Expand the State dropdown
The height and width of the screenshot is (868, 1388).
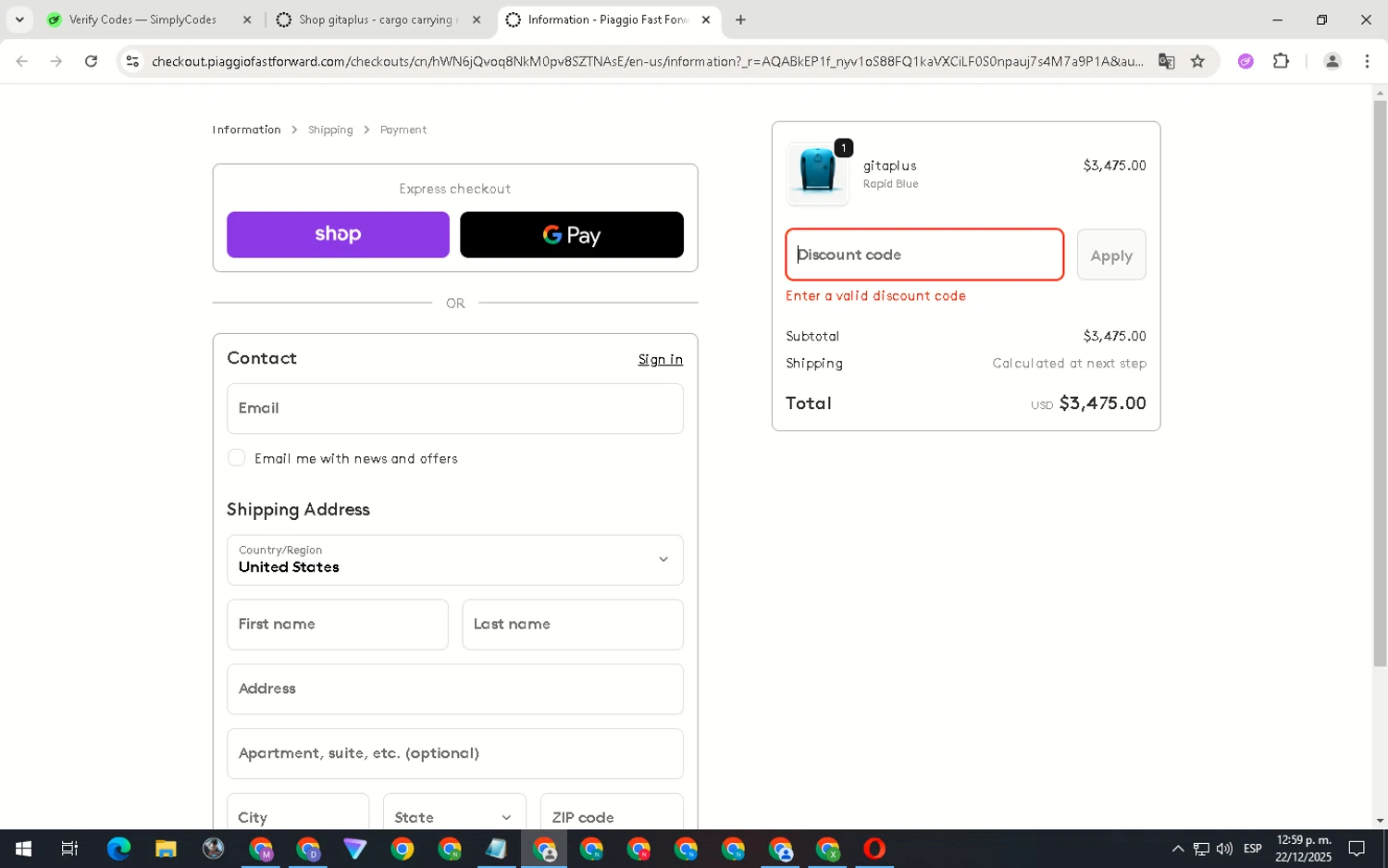click(x=454, y=812)
